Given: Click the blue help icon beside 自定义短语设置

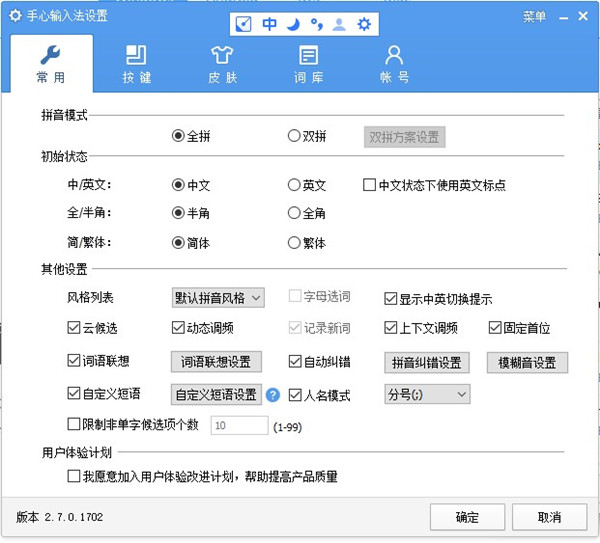Looking at the screenshot, I should 273,395.
